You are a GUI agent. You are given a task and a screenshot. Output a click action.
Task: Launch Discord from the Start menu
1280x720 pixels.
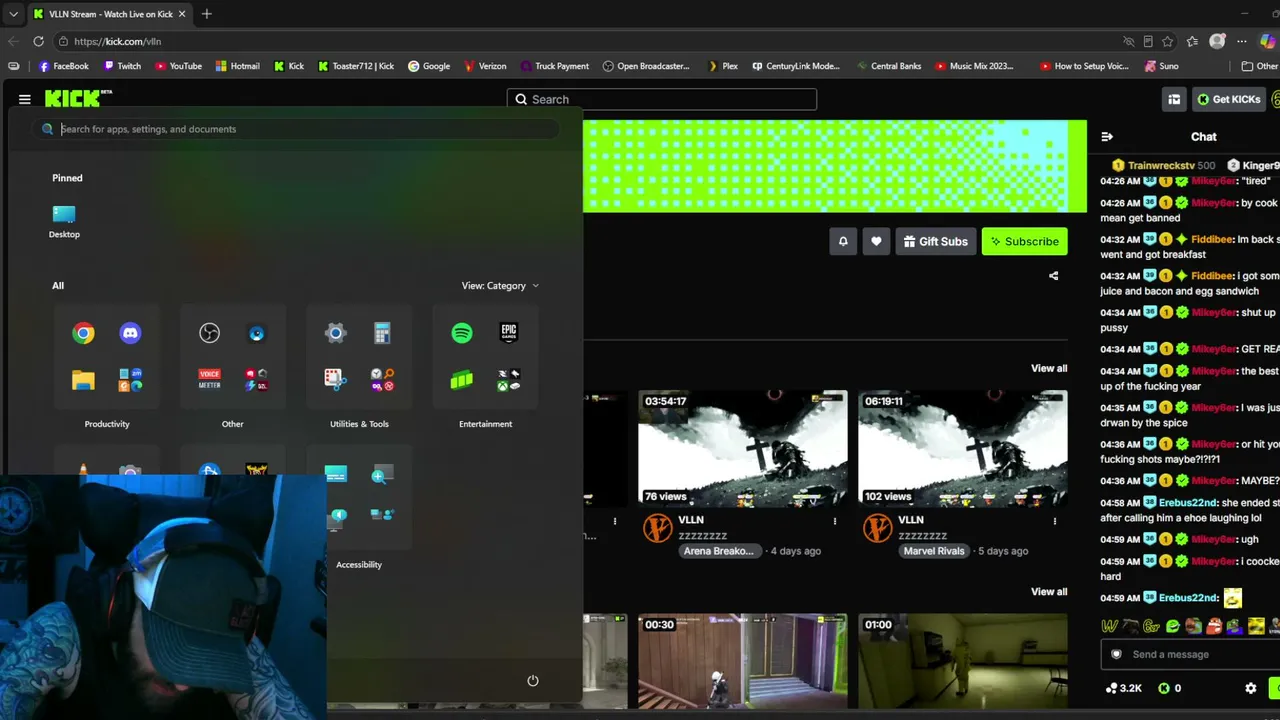131,334
